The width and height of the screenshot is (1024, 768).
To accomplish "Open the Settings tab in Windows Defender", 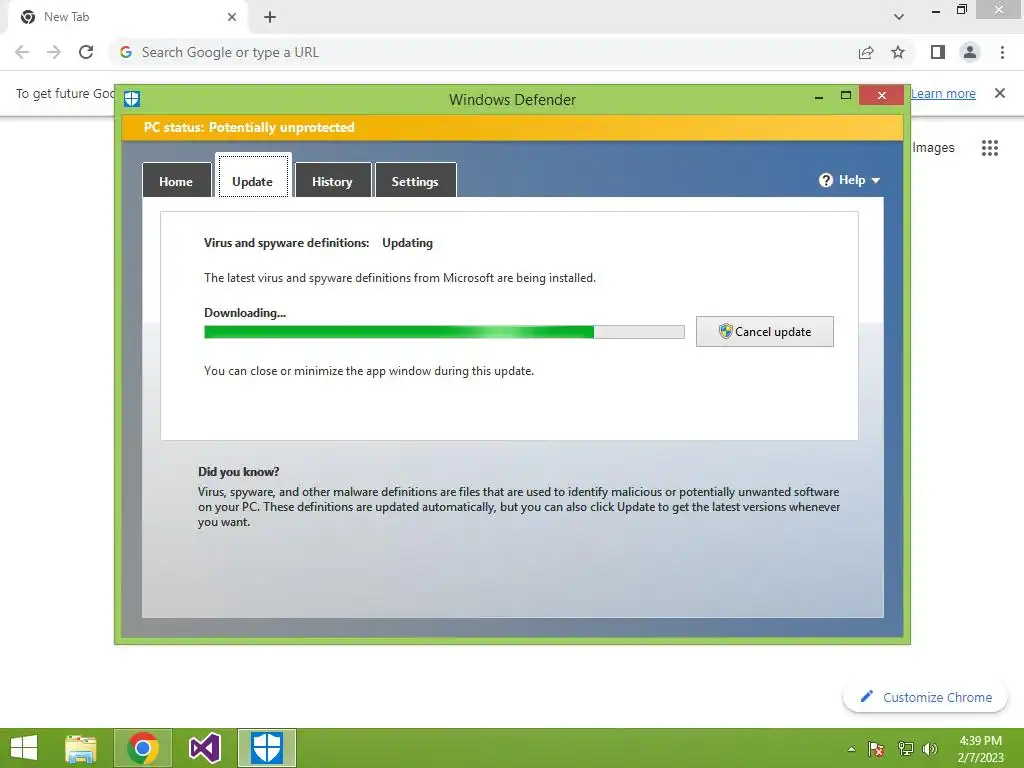I will (x=415, y=181).
